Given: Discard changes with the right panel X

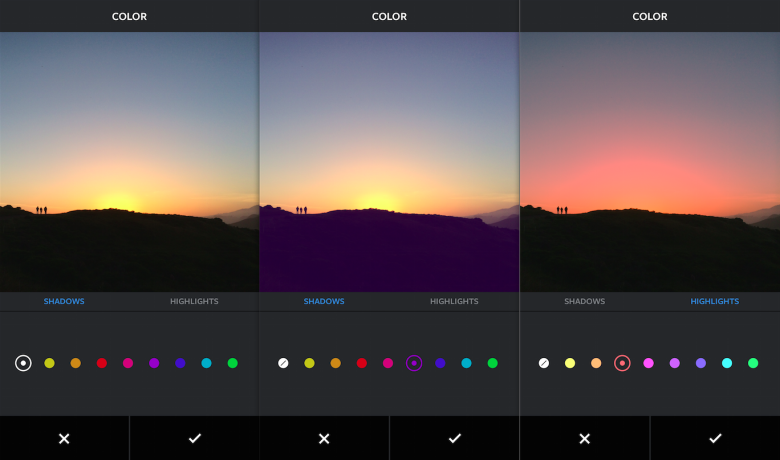Looking at the screenshot, I should coord(585,438).
